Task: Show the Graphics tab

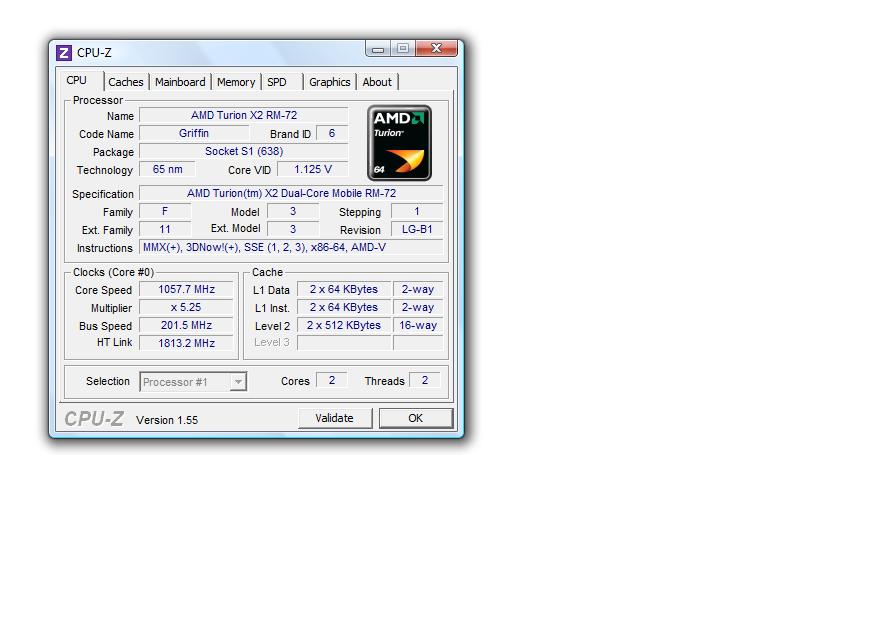Action: click(329, 82)
